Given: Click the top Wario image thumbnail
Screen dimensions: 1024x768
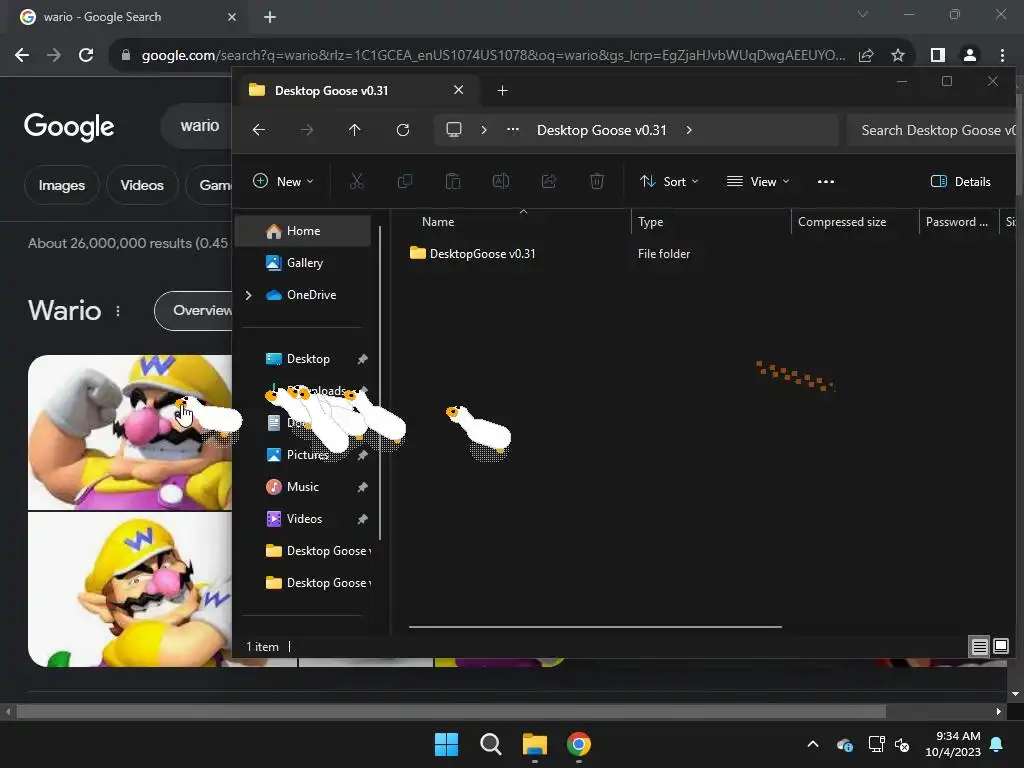Looking at the screenshot, I should coord(129,432).
